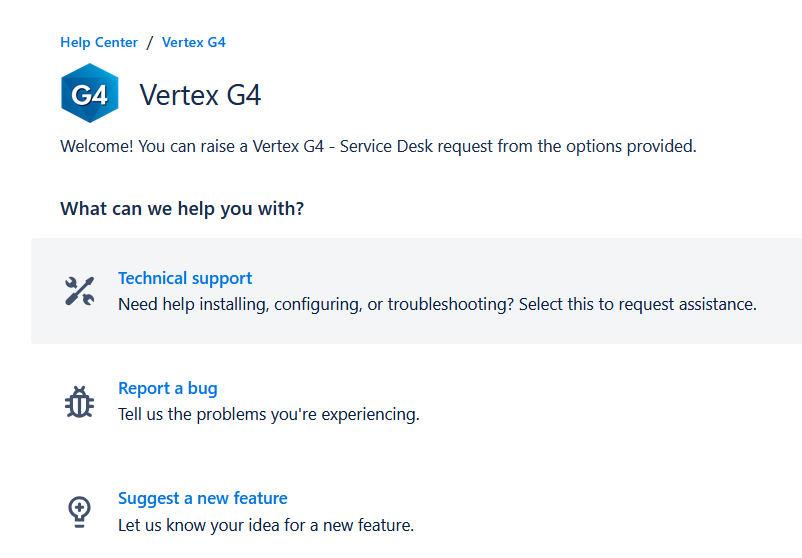Viewport: 802px width, 558px height.
Task: Click the white G4 lettering inside the logo
Action: [89, 96]
